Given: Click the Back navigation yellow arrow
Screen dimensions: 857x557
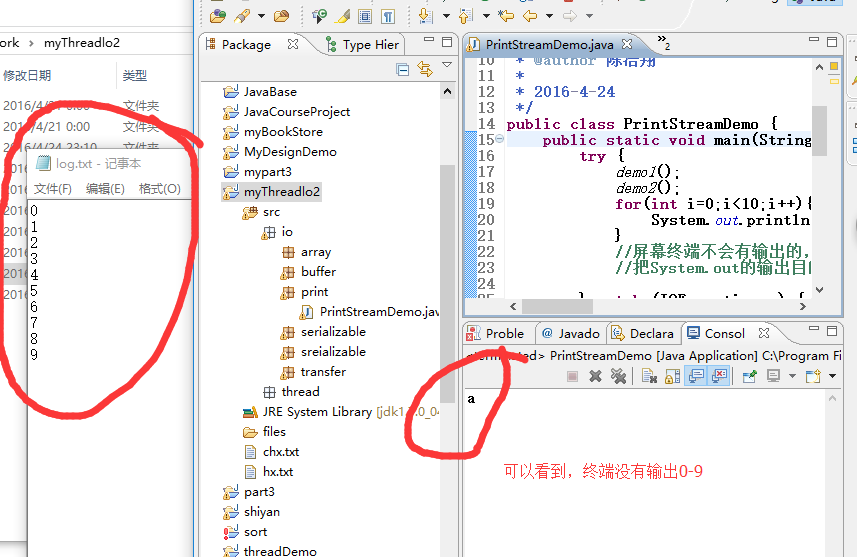Looking at the screenshot, I should tap(530, 16).
